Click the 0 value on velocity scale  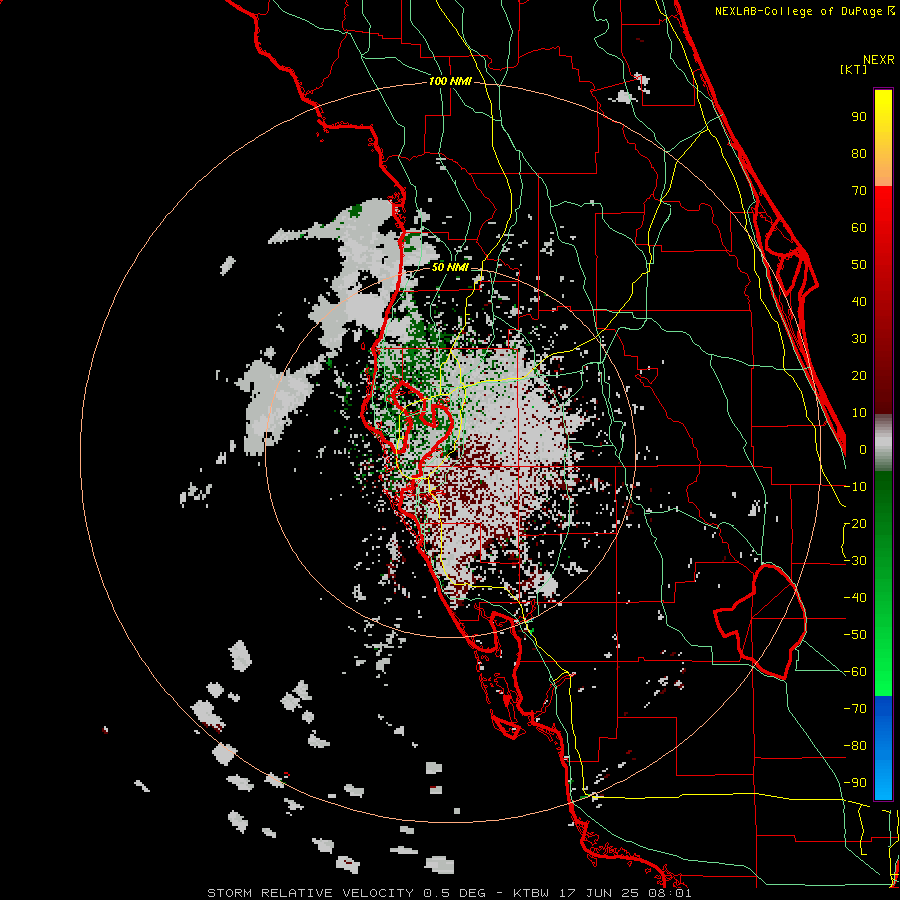[x=863, y=450]
